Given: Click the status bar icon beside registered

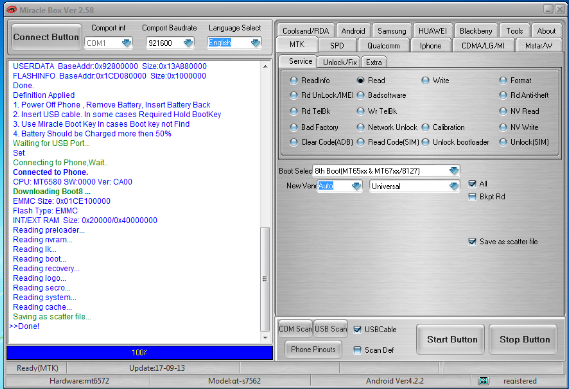Looking at the screenshot, I should 483,381.
